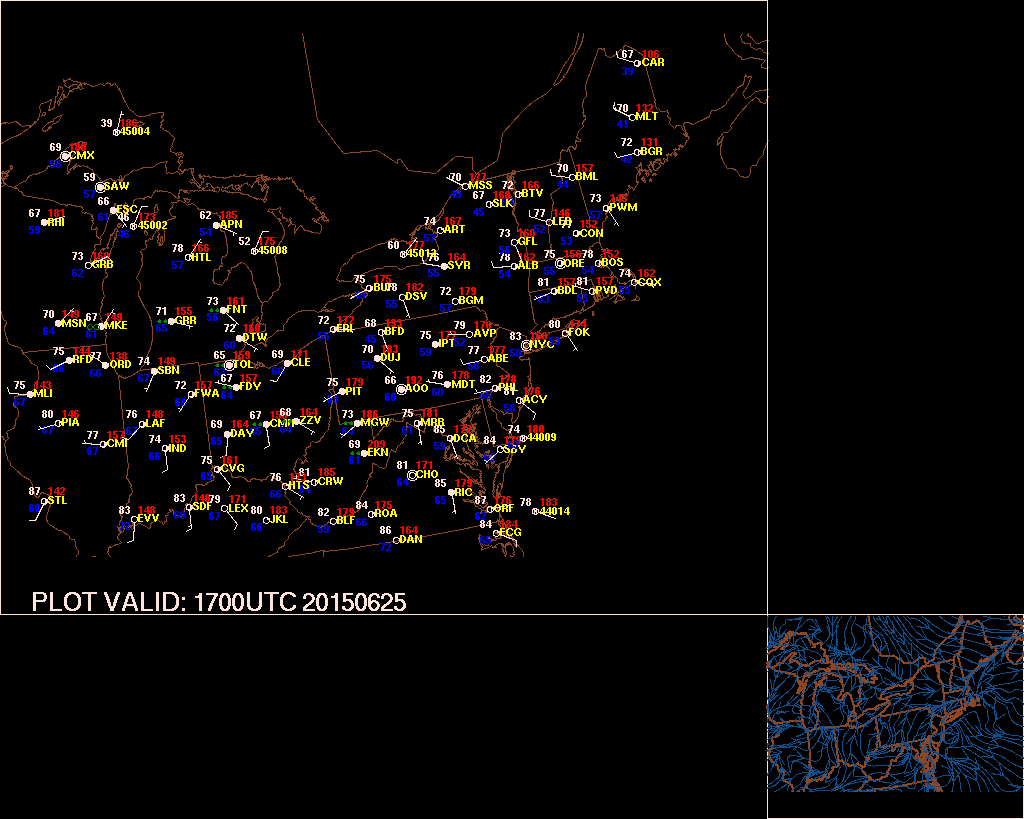Select the MDT station label

click(463, 385)
